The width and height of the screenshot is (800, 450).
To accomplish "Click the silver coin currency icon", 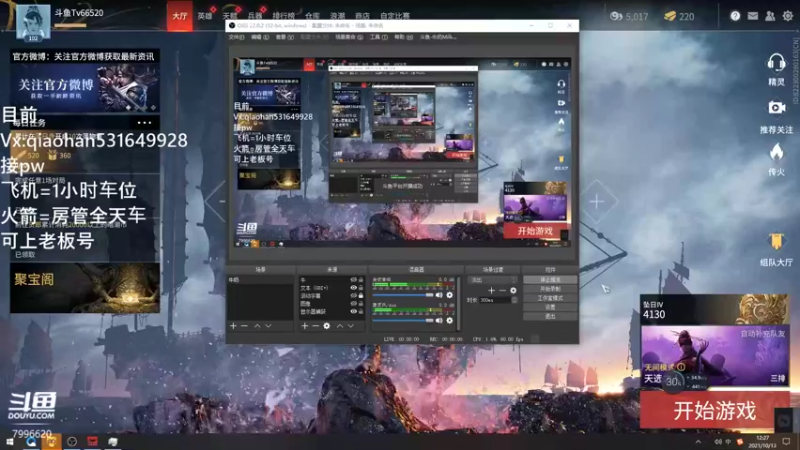I will pos(616,16).
